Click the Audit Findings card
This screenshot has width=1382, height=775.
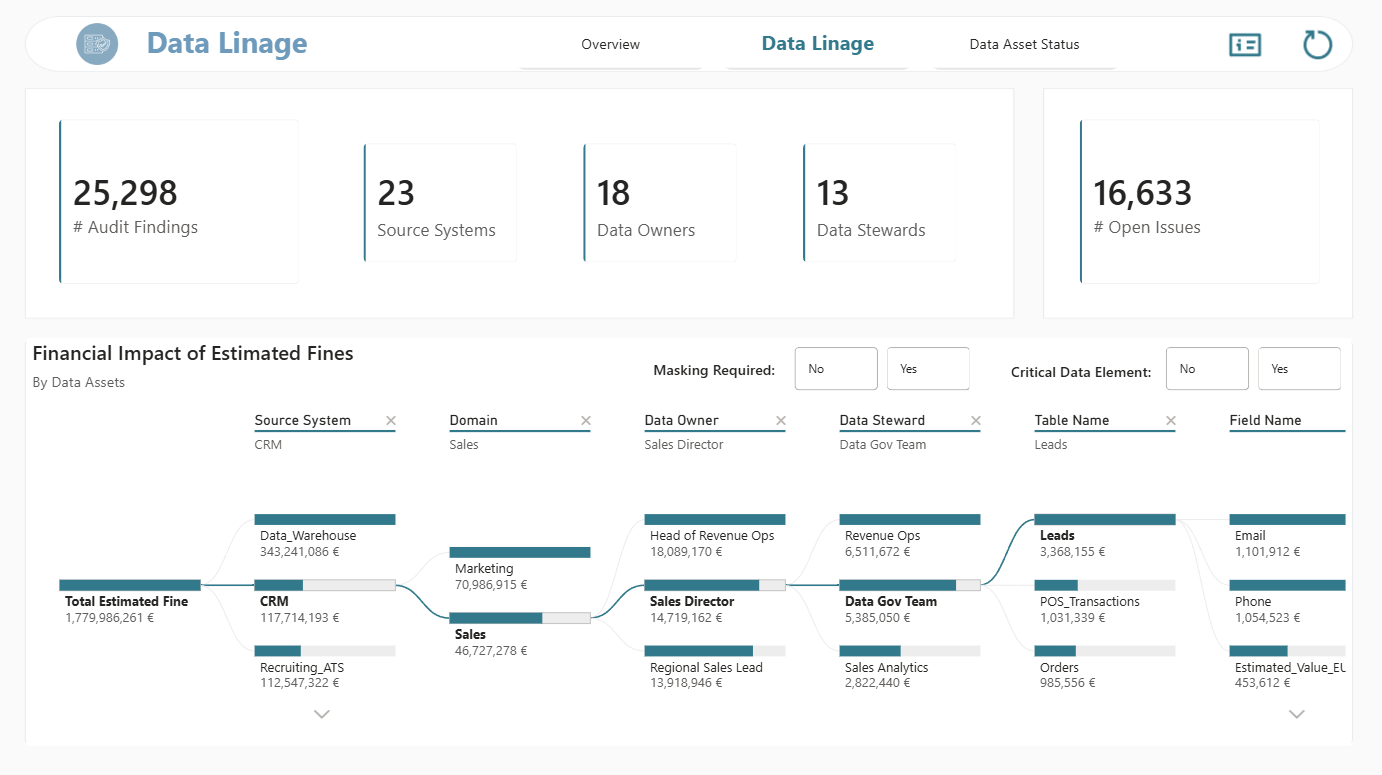click(179, 202)
